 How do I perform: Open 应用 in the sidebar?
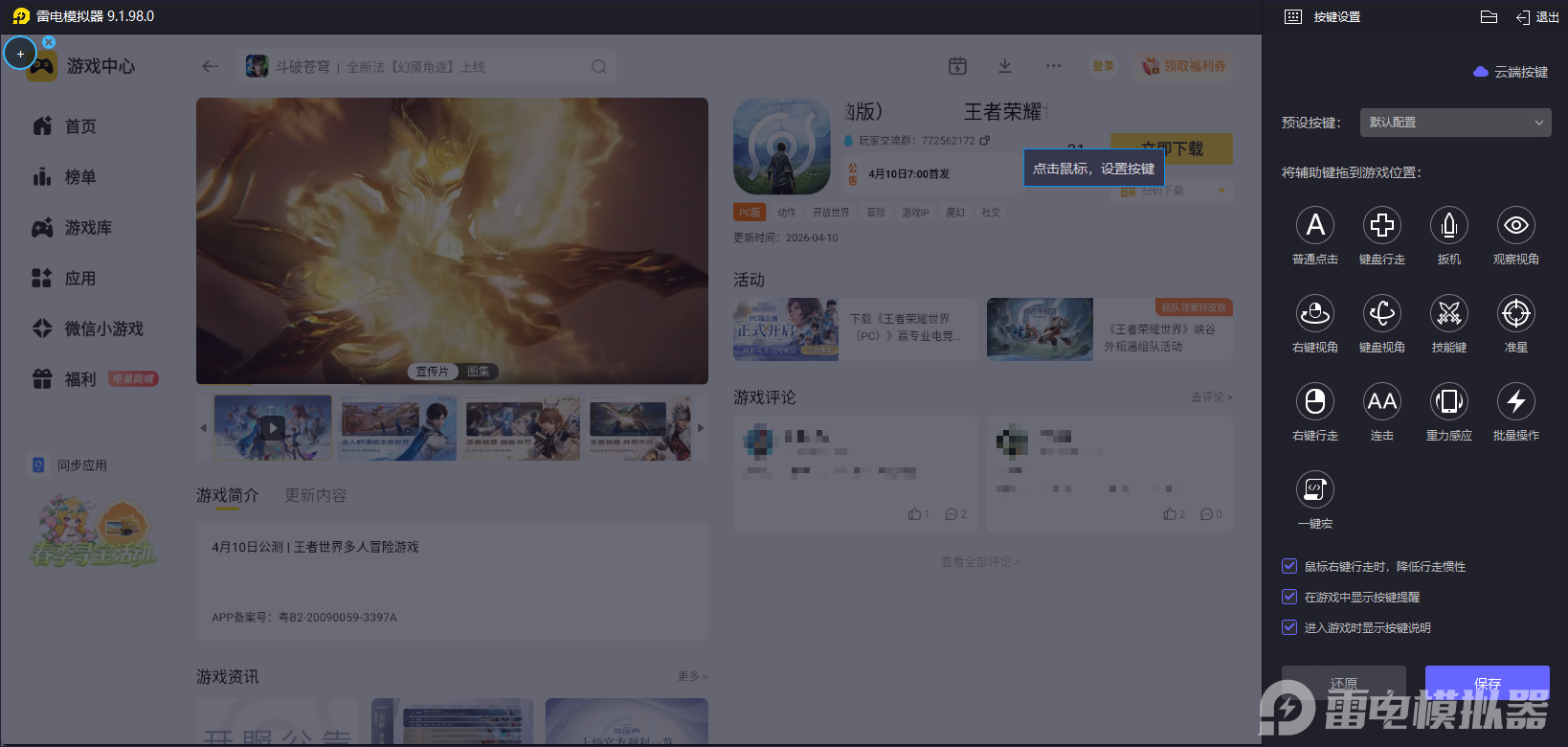[x=65, y=279]
